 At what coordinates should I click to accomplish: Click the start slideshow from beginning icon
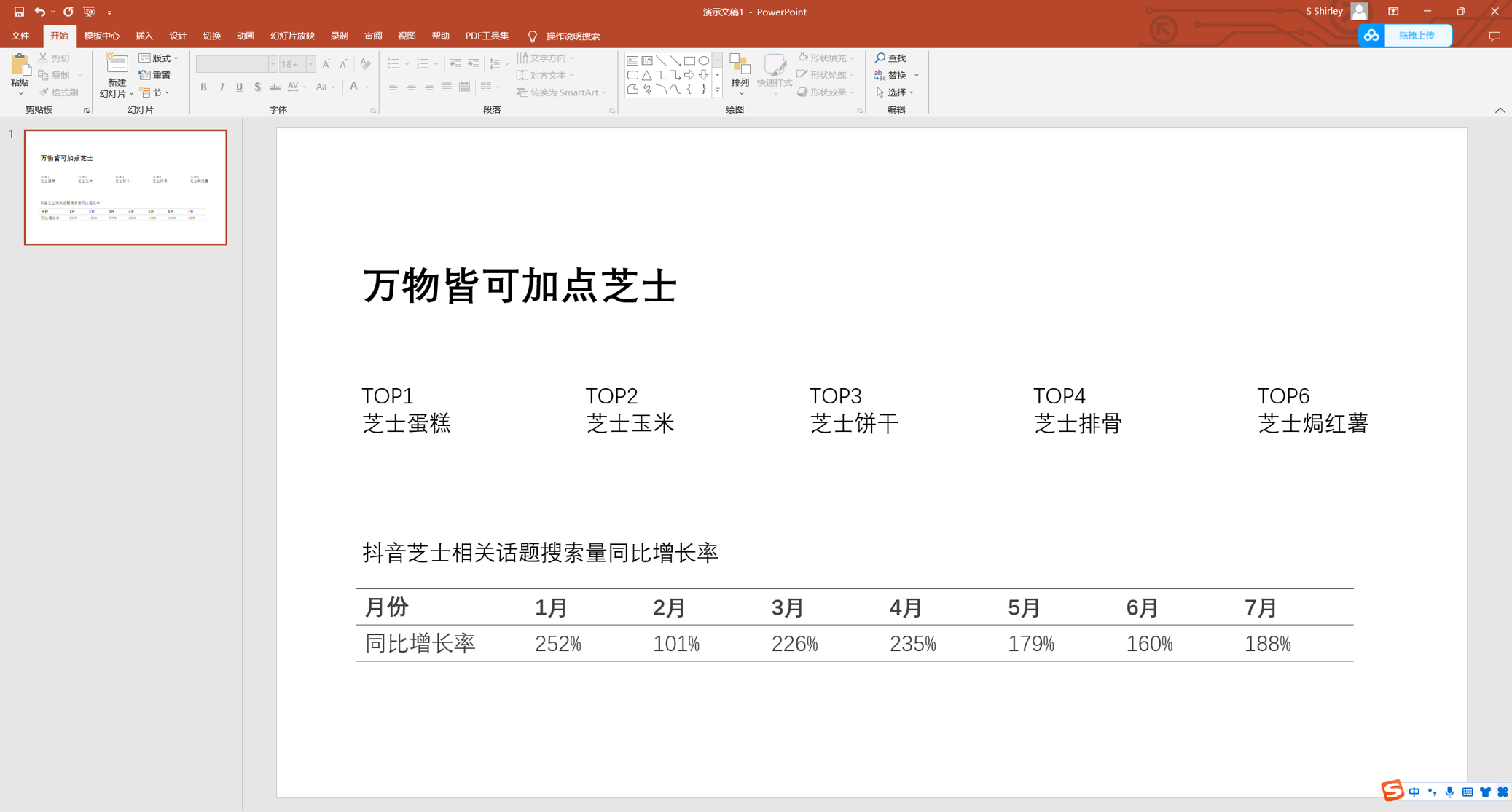pos(89,12)
